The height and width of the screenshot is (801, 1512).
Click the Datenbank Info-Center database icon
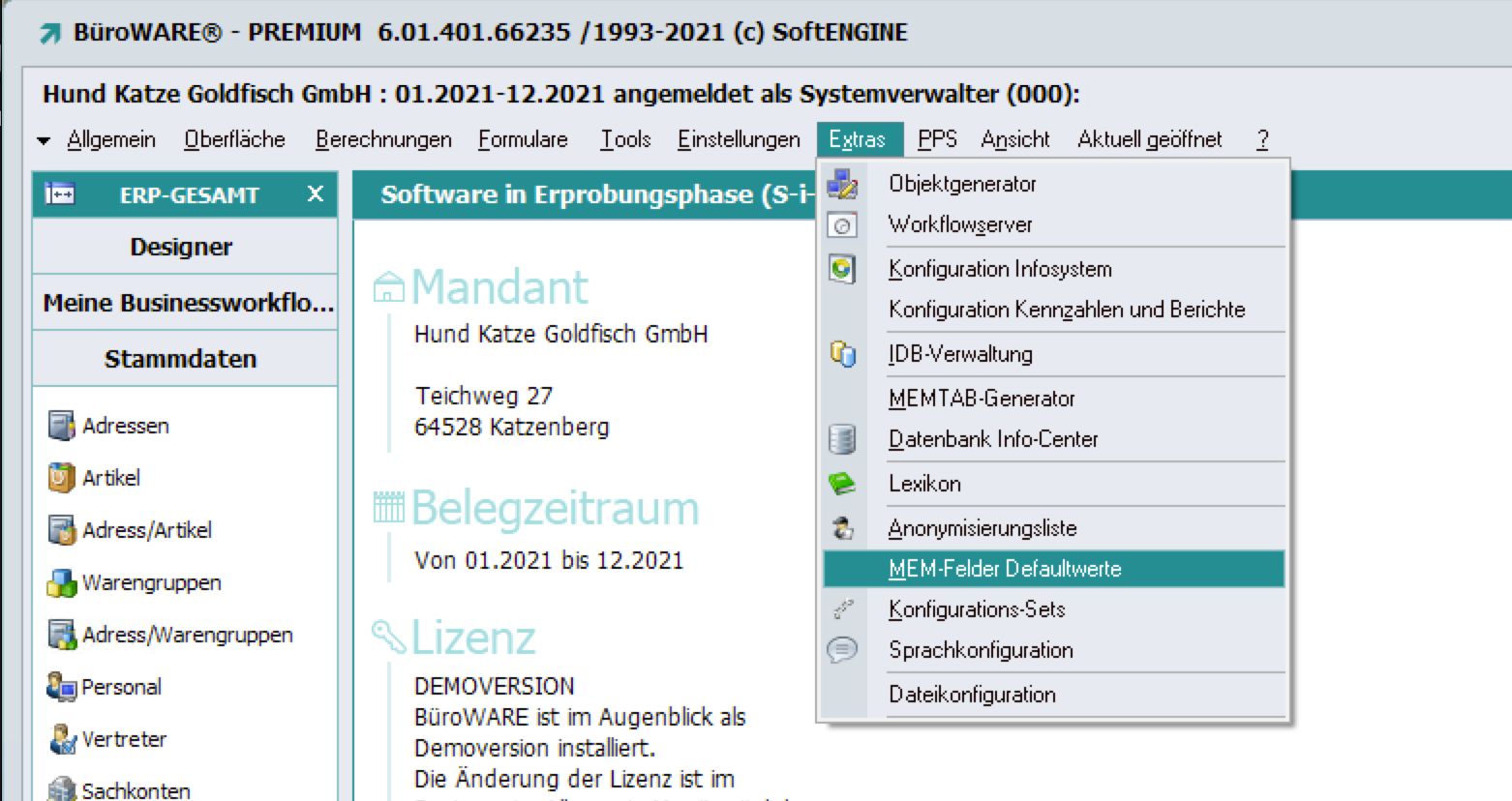pyautogui.click(x=842, y=439)
